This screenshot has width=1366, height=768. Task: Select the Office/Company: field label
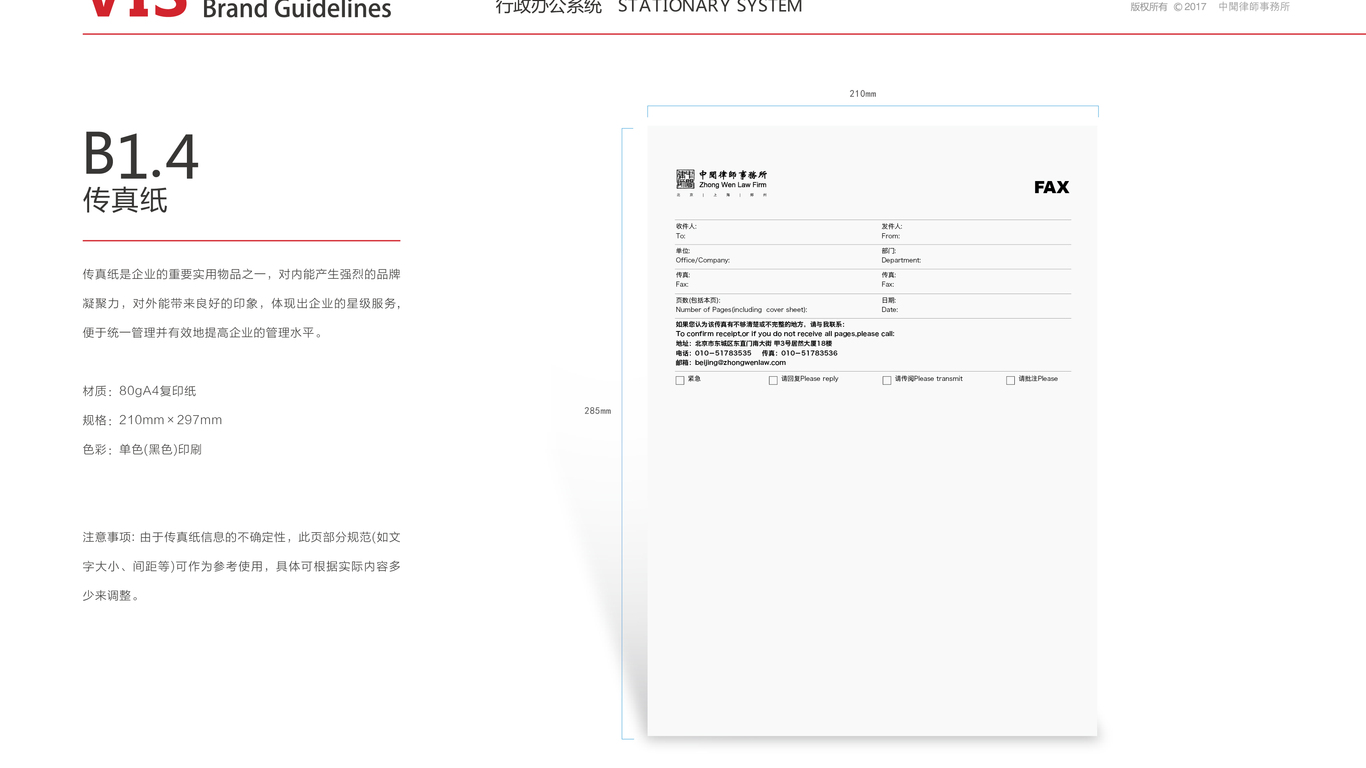tap(703, 260)
